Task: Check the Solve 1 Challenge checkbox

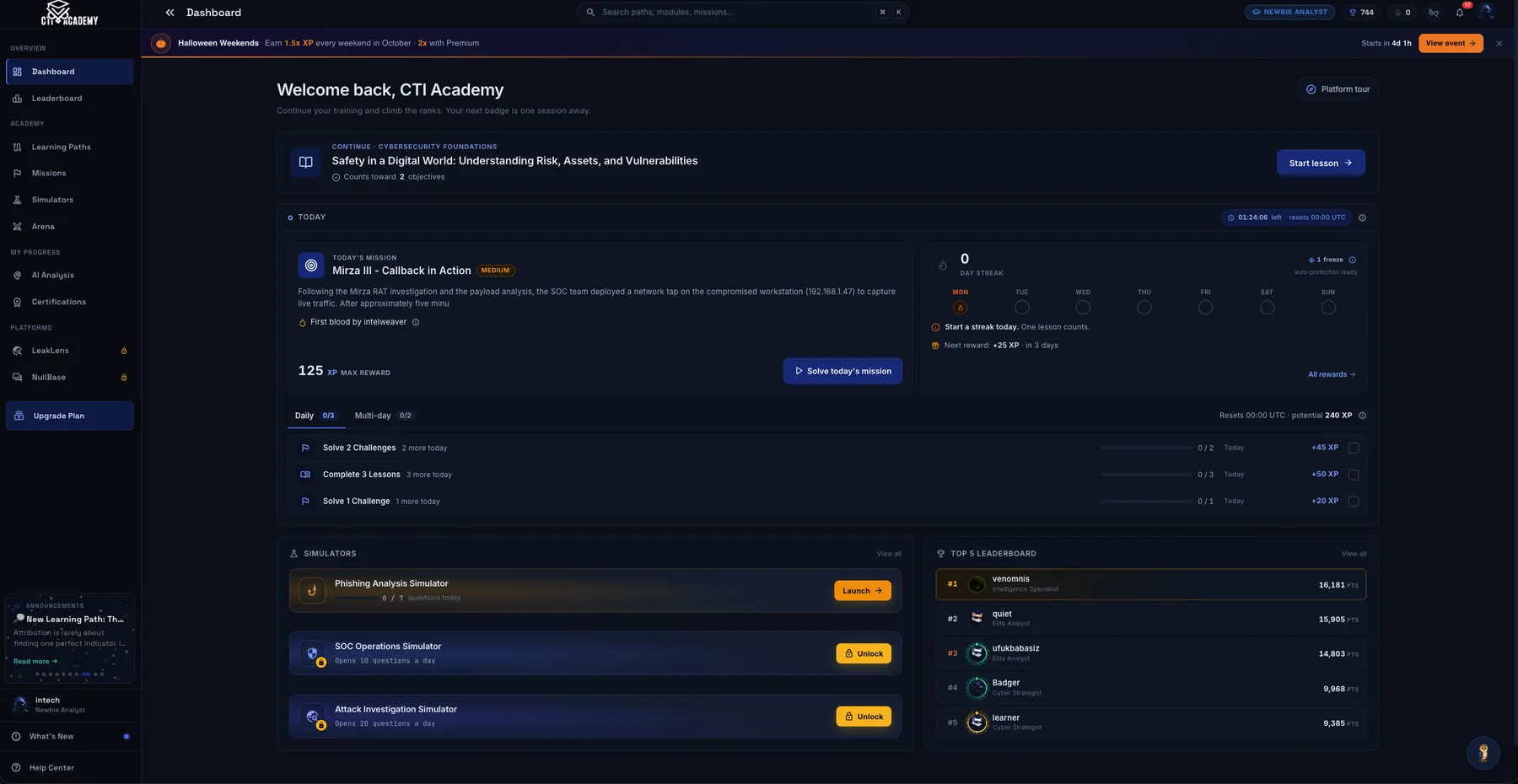Action: [x=1354, y=502]
